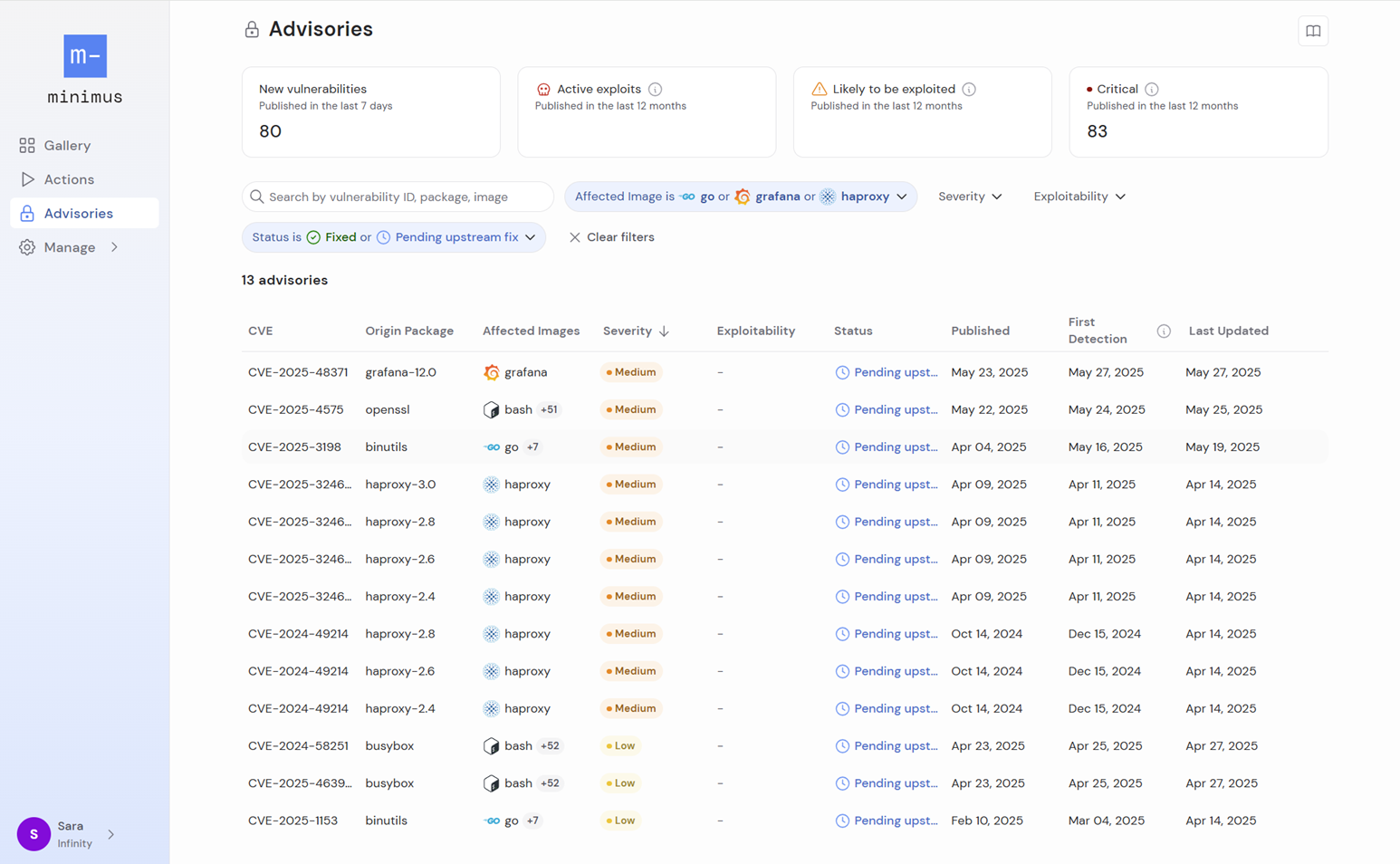Go to Actions in the sidebar

pos(84,179)
